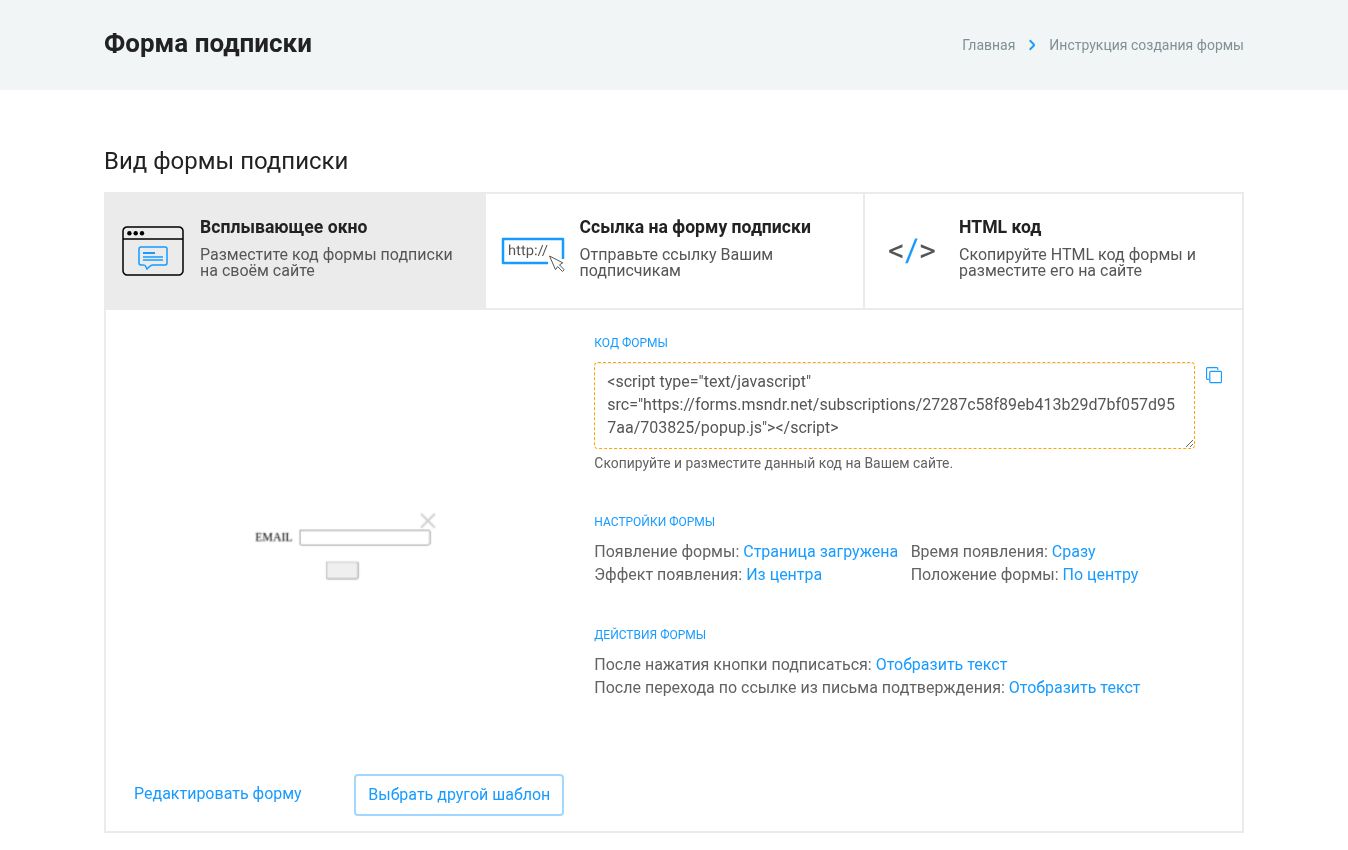The height and width of the screenshot is (850, 1348).
Task: Click the ДЕЙСТВИЯ ФОРМЫ heading
Action: point(650,635)
